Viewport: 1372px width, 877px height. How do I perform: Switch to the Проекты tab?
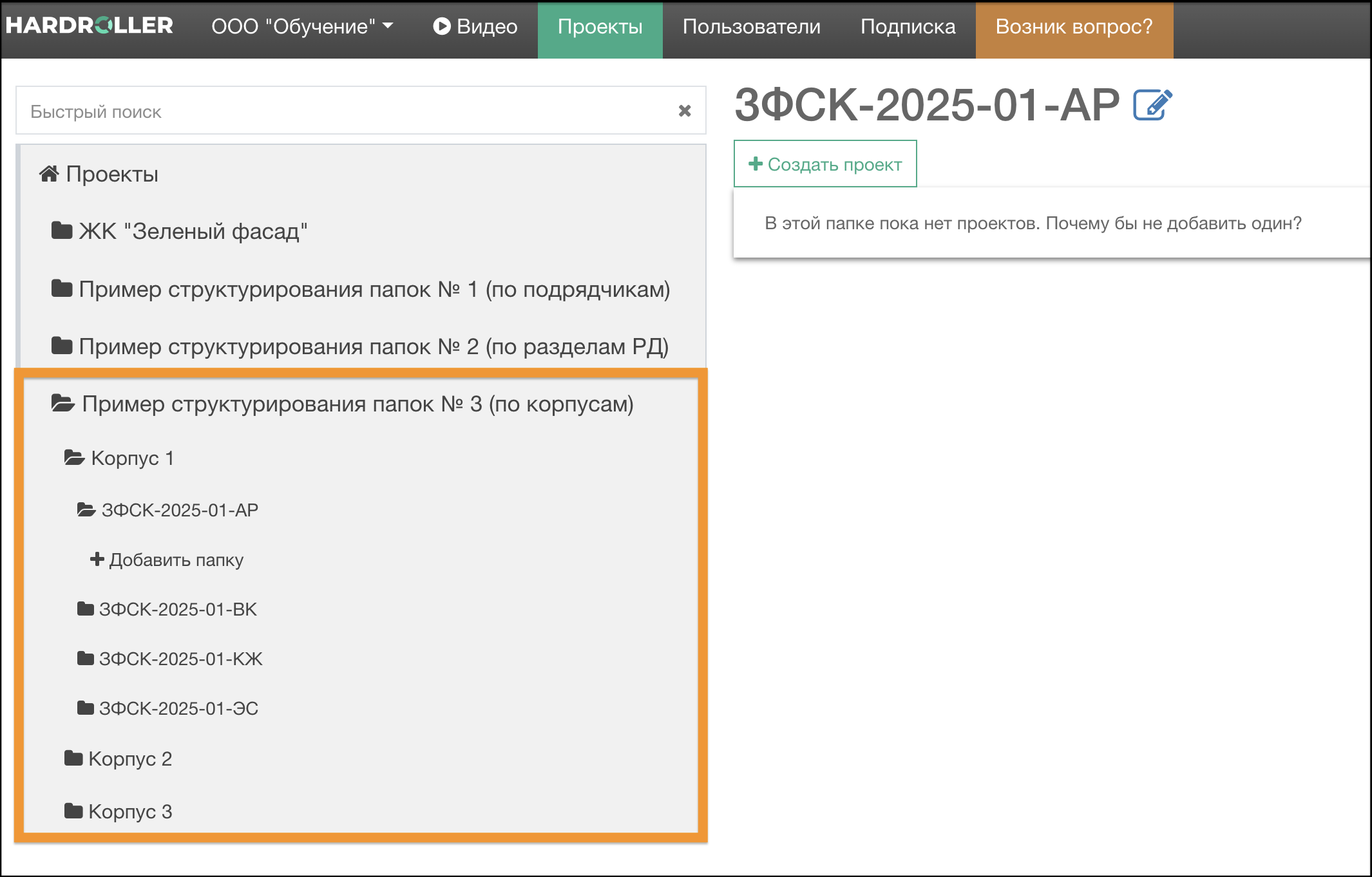pos(600,26)
